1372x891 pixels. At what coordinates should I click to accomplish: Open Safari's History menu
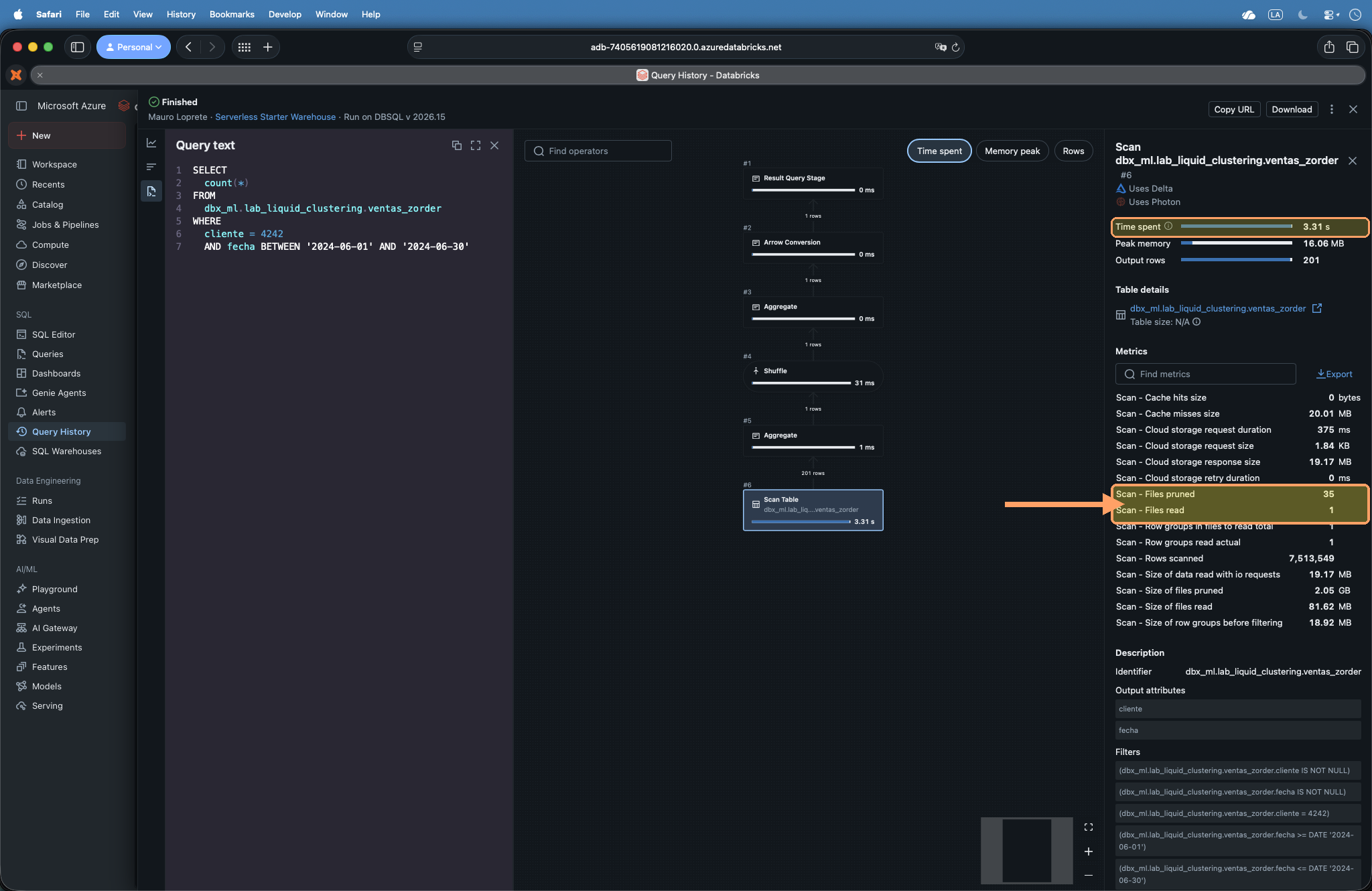(x=181, y=14)
